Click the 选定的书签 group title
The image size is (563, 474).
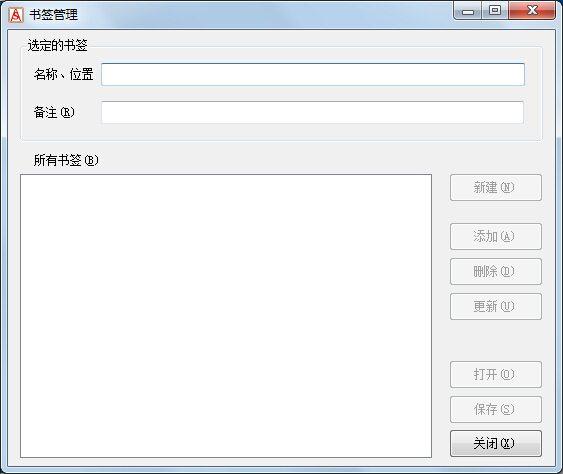57,45
